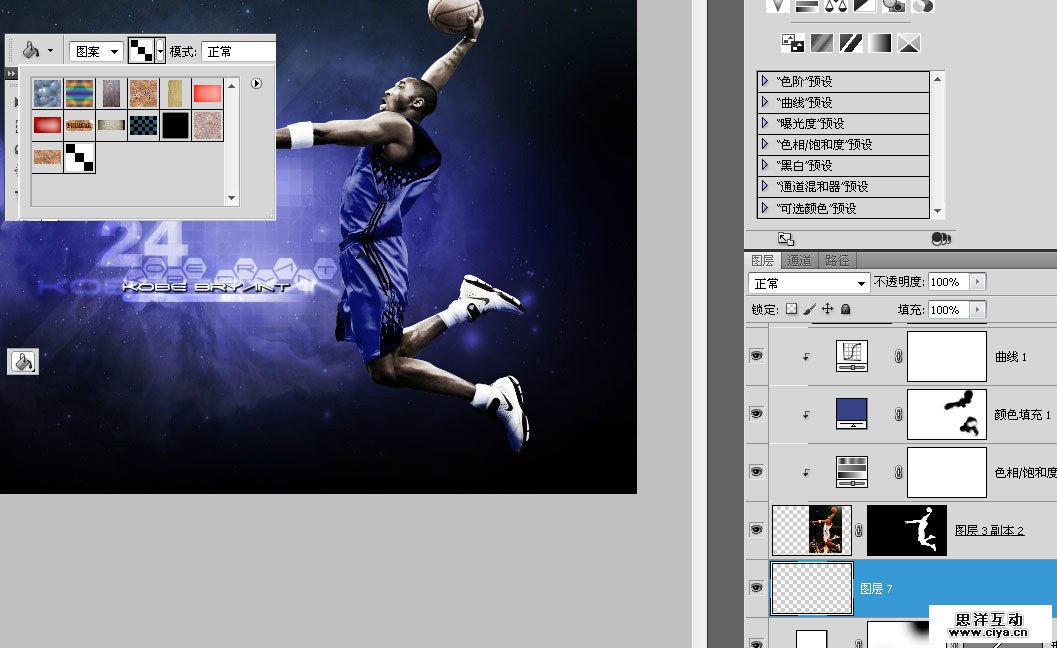This screenshot has width=1057, height=648.
Task: Expand the "色阶"预设 presets list
Action: click(x=765, y=81)
